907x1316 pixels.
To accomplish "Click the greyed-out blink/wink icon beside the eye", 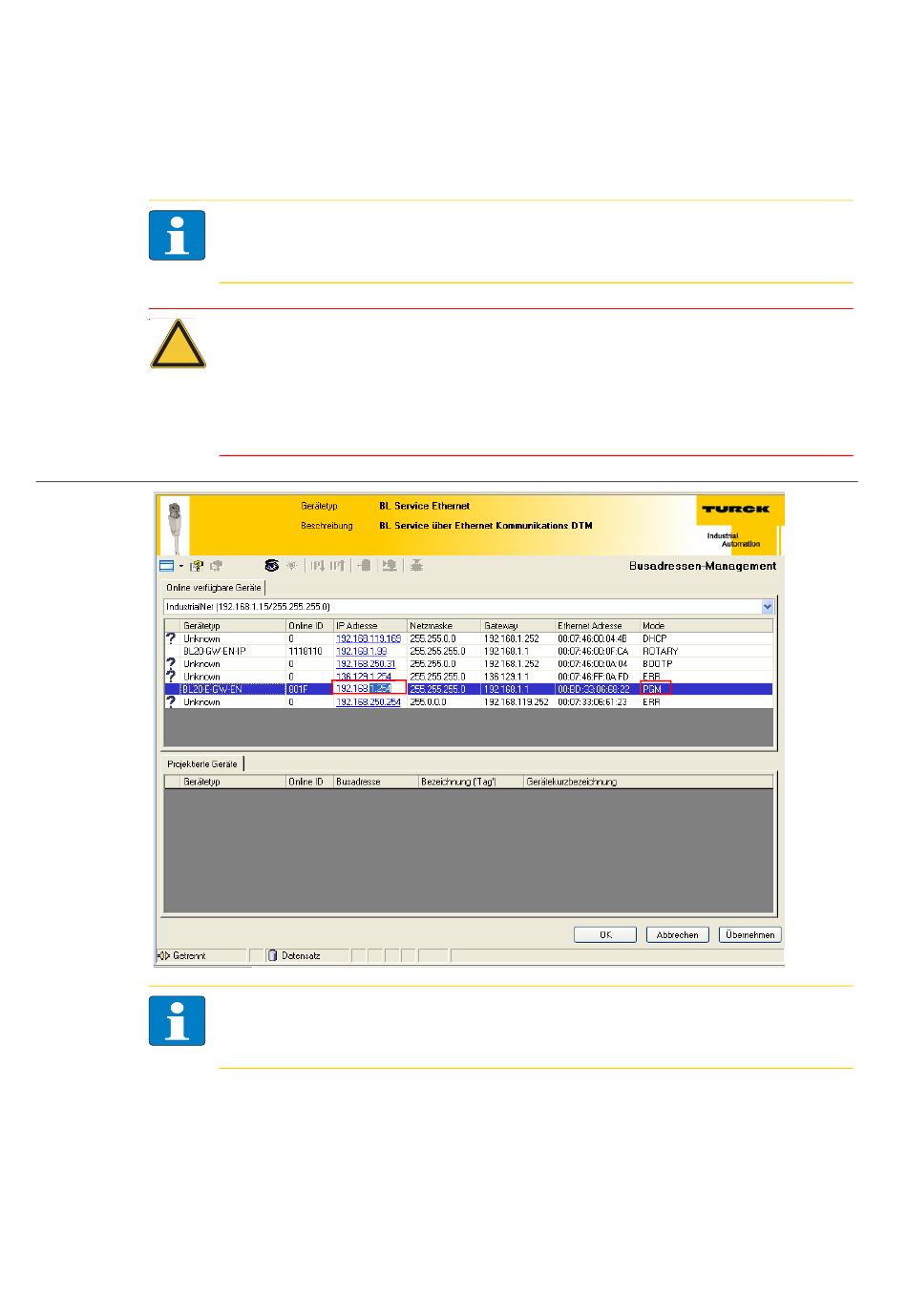I will click(292, 566).
